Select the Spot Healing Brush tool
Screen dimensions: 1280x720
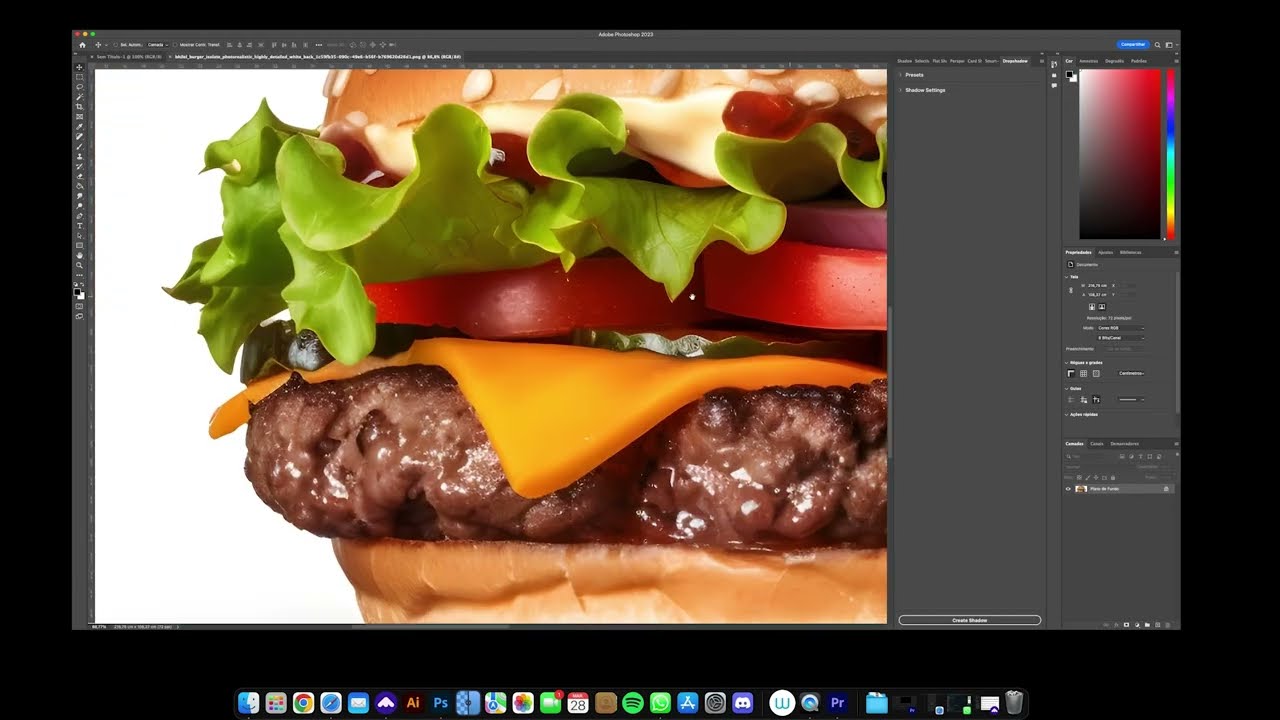[79, 136]
